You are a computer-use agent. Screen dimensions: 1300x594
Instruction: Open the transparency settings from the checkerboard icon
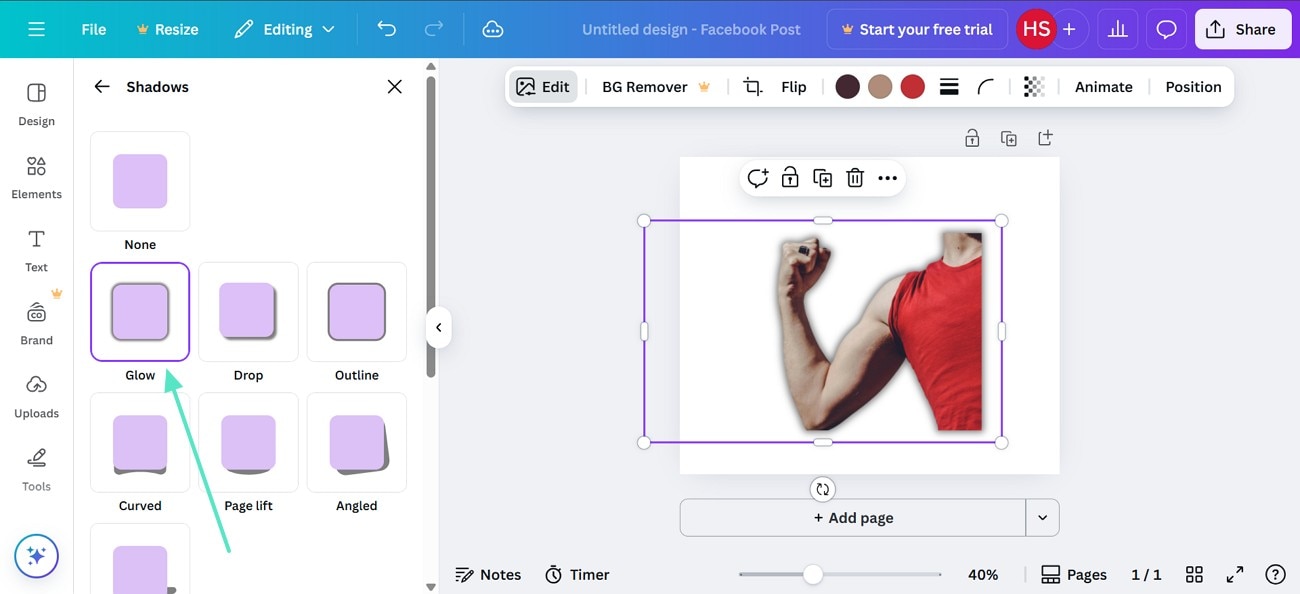pos(1034,86)
